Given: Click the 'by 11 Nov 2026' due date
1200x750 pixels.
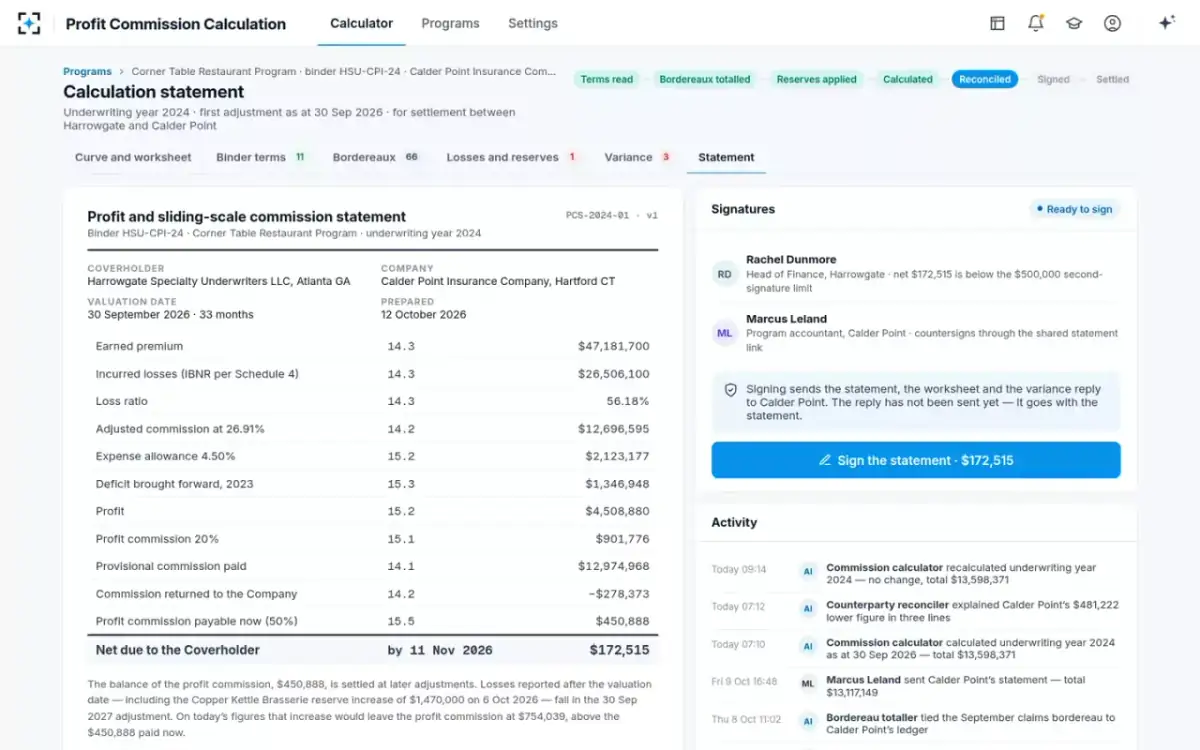Looking at the screenshot, I should point(440,650).
